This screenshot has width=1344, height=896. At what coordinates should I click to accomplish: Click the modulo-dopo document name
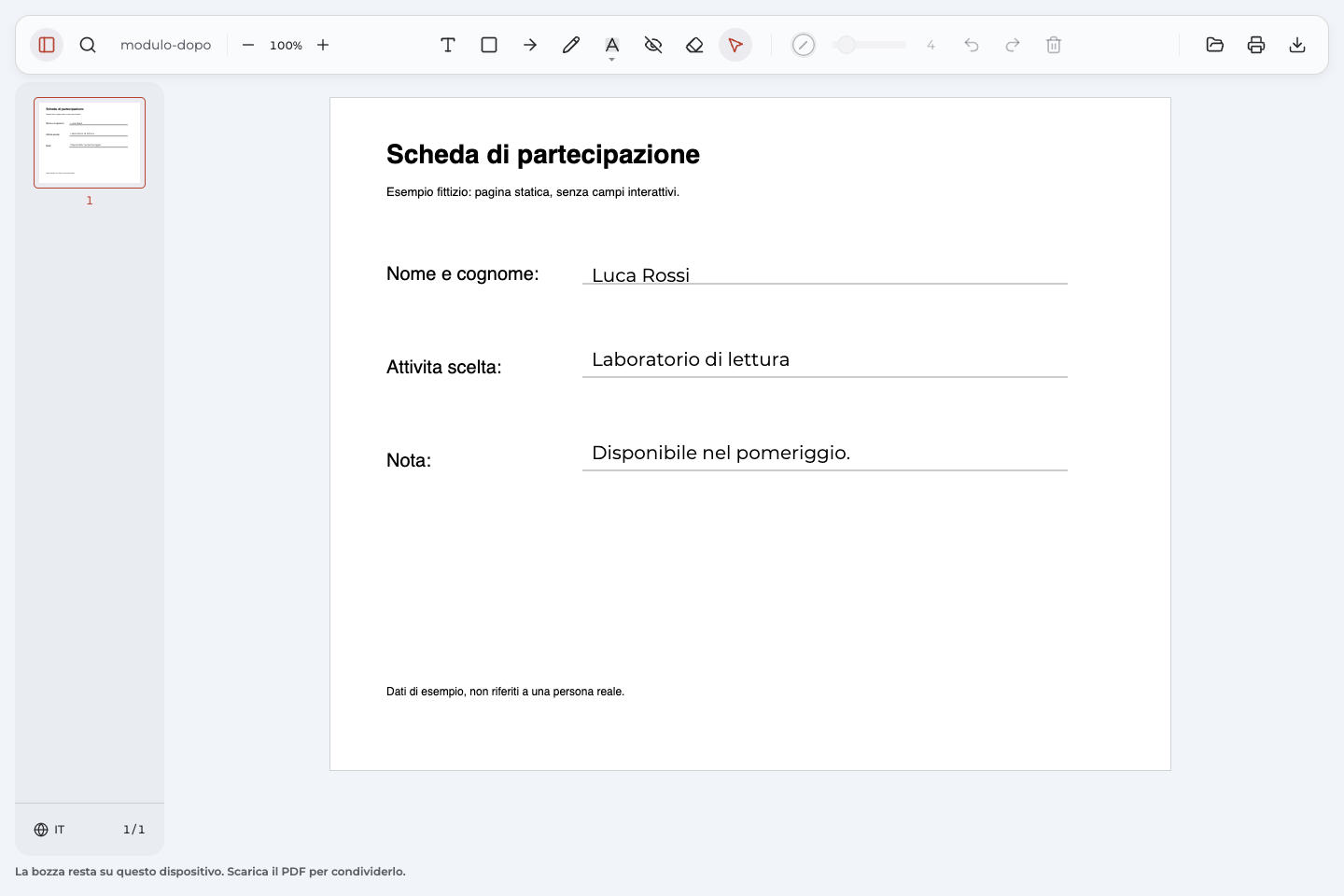(x=166, y=45)
